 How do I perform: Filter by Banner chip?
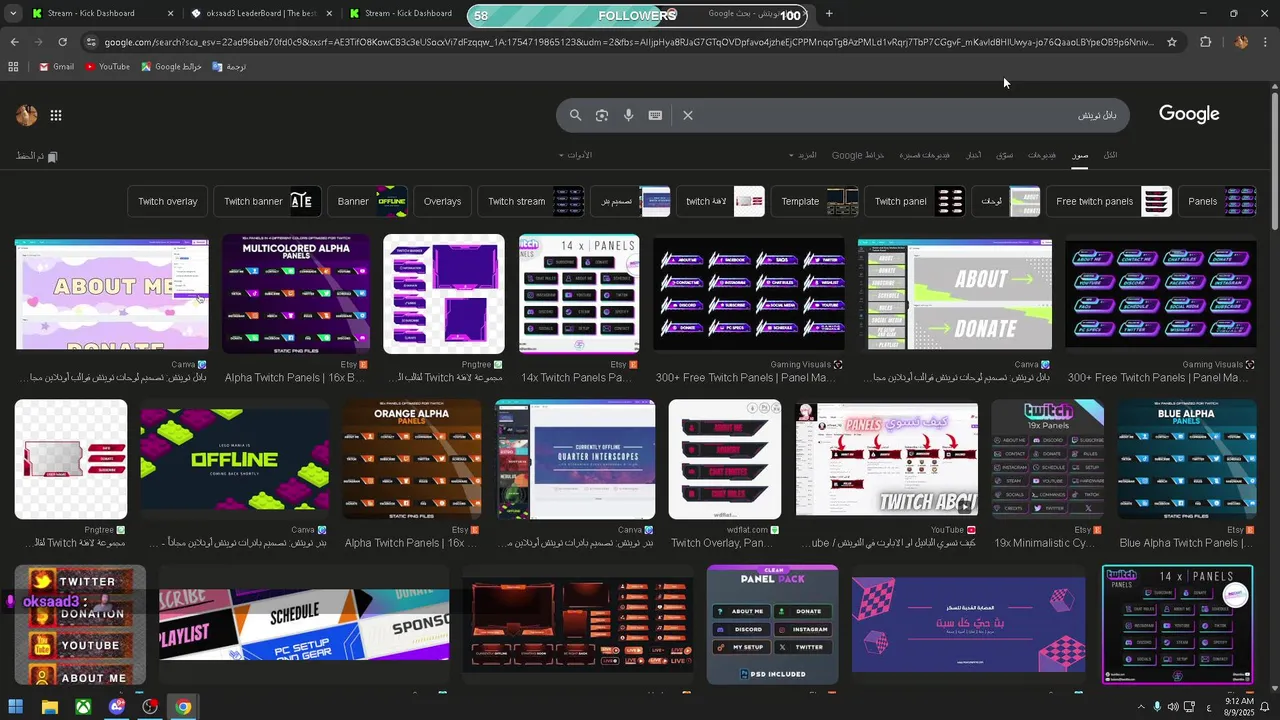tap(367, 201)
